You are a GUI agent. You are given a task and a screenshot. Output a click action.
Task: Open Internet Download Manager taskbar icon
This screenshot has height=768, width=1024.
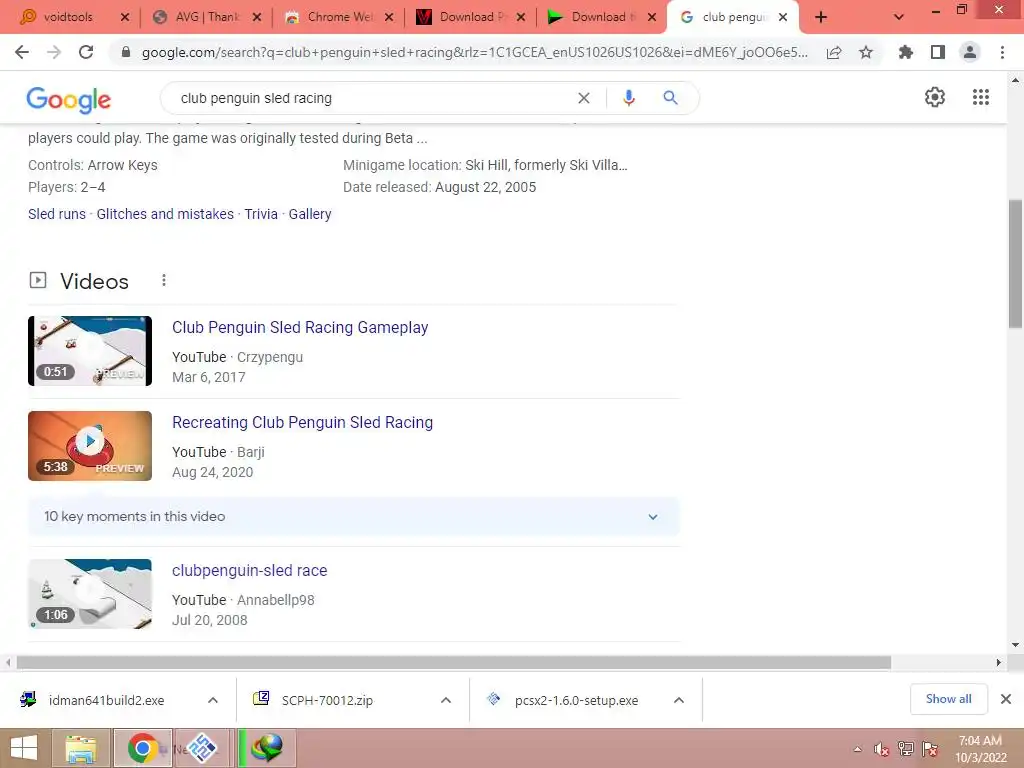(x=267, y=748)
